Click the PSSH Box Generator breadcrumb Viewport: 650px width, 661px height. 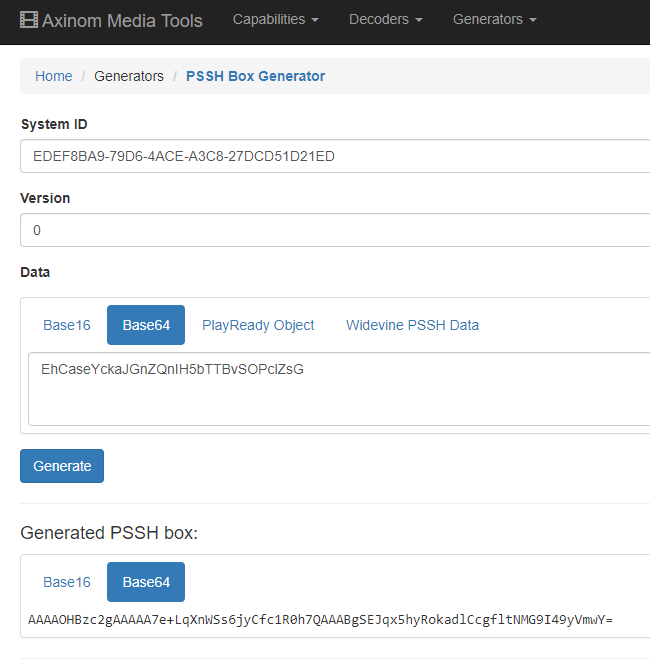[255, 76]
